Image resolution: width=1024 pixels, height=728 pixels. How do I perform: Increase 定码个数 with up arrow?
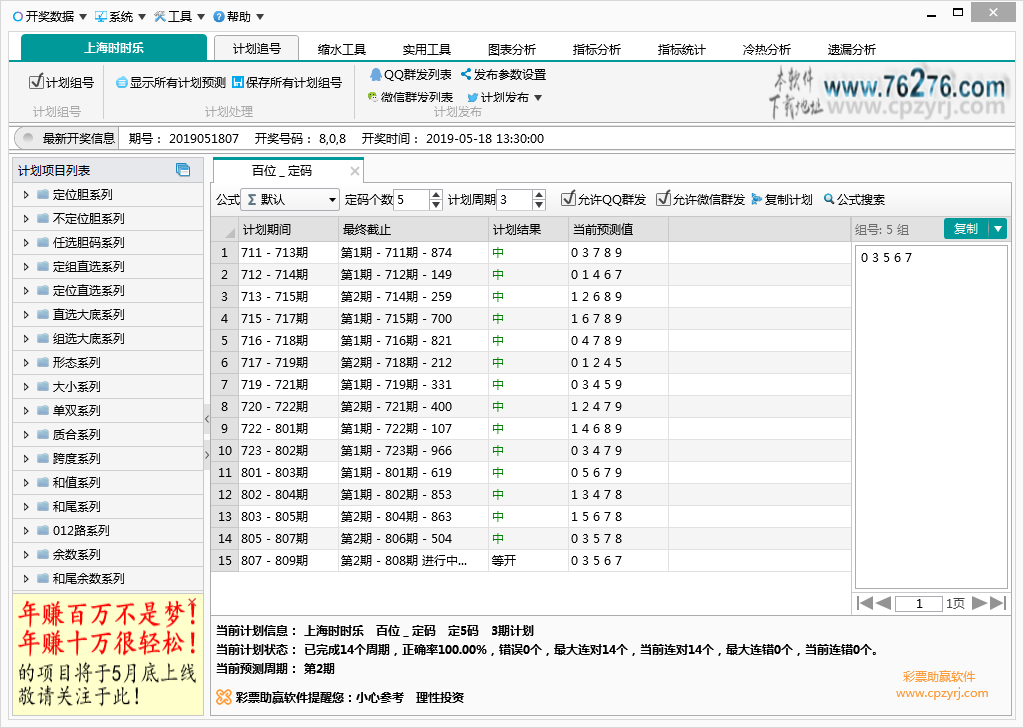(x=436, y=195)
